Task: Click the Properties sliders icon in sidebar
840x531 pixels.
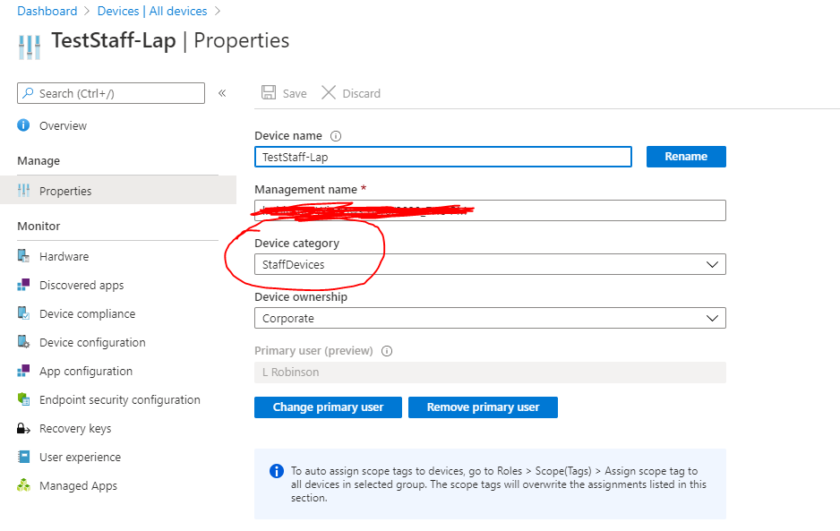Action: (24, 190)
